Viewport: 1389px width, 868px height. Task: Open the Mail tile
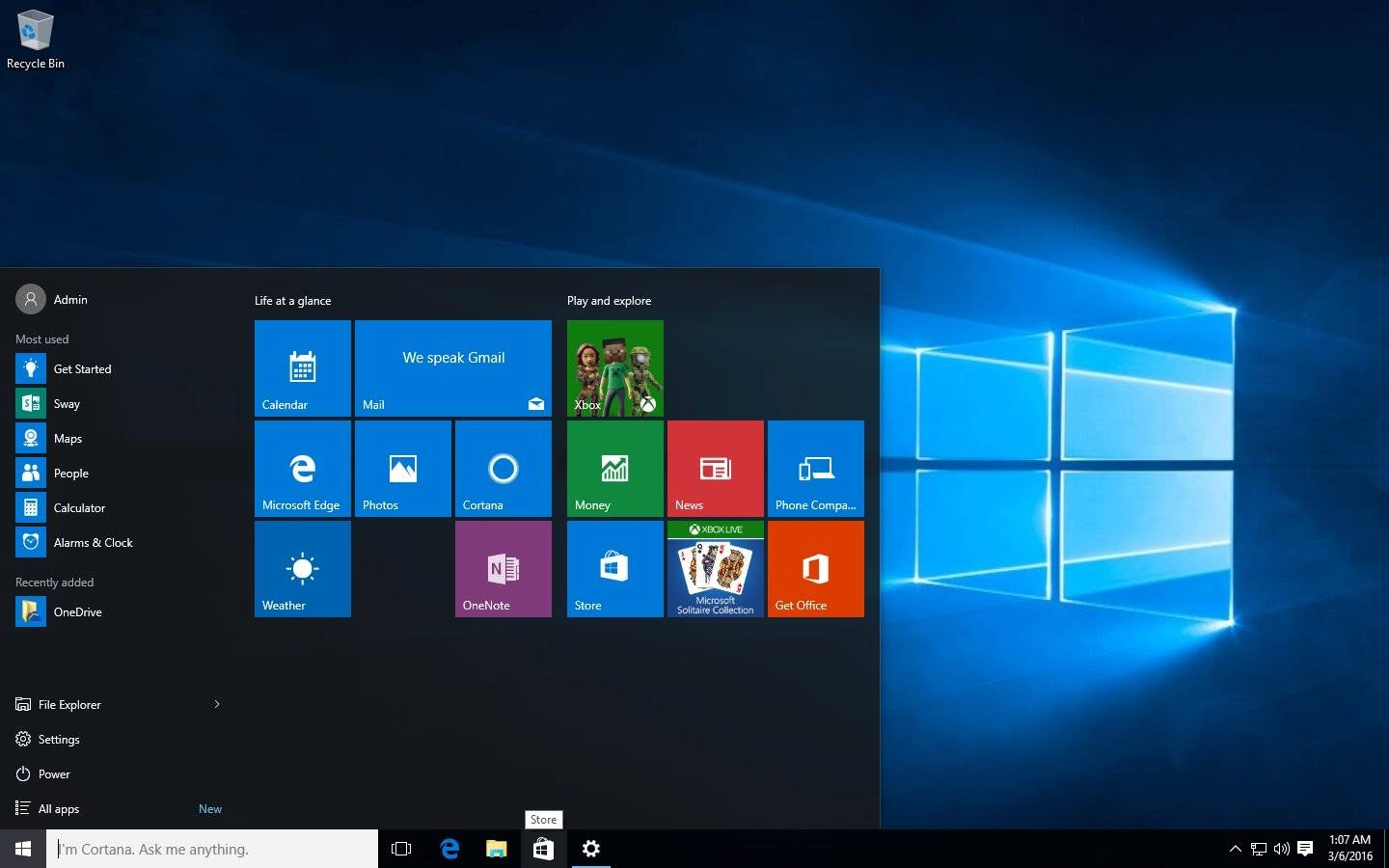click(453, 368)
